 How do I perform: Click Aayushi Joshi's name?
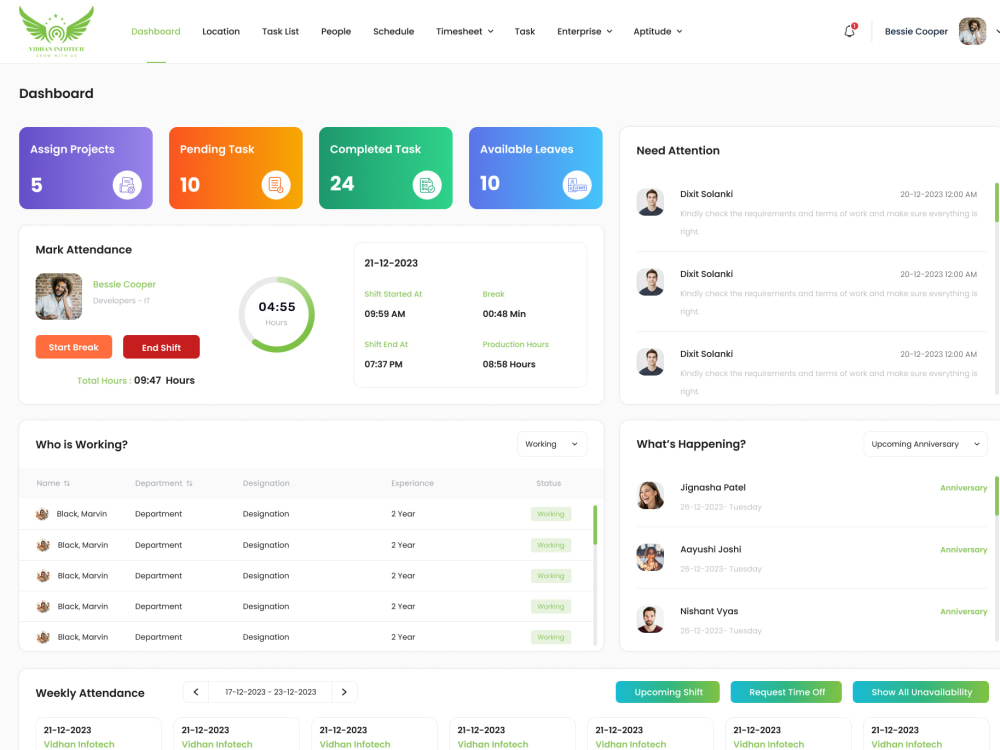click(x=710, y=549)
